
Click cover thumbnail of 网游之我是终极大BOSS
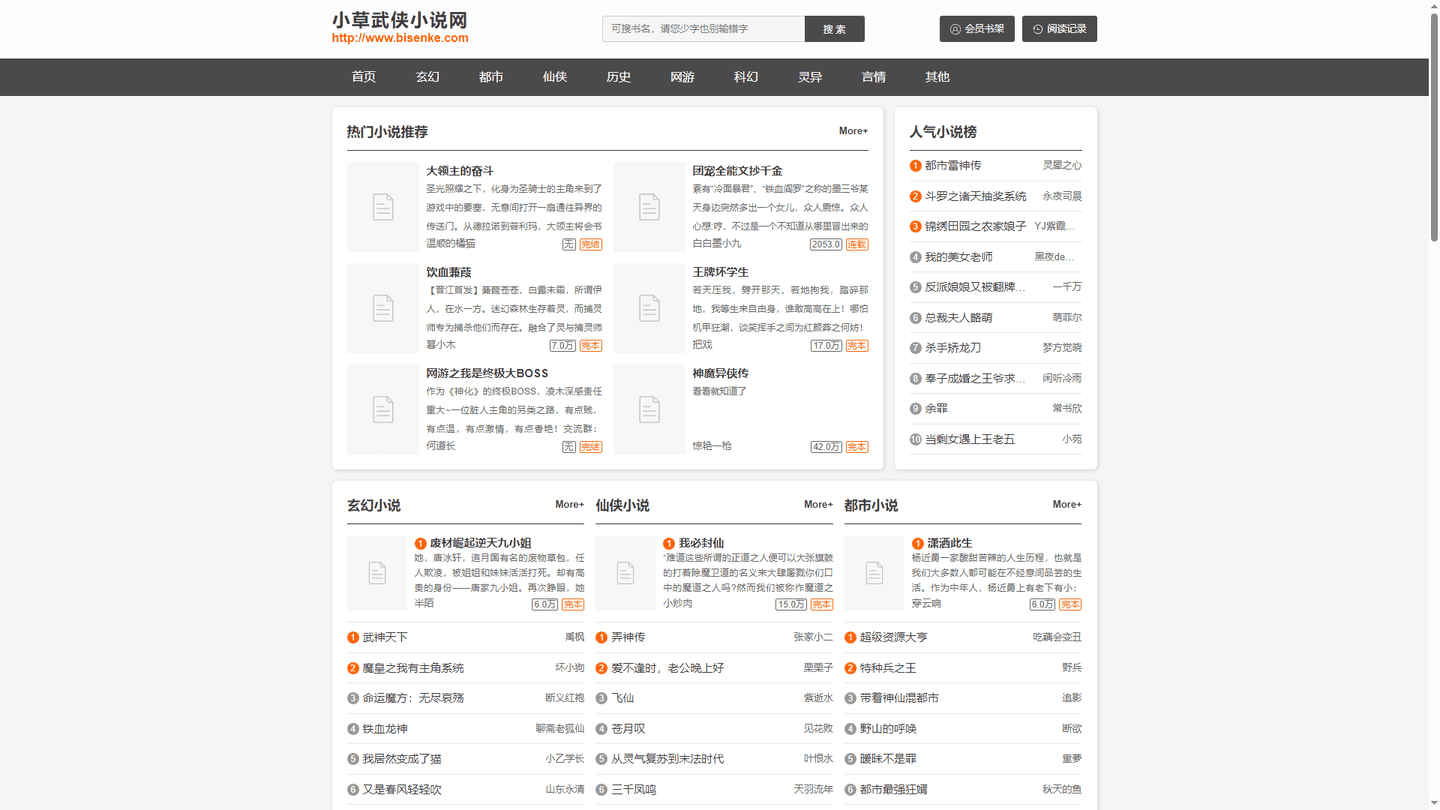(383, 409)
